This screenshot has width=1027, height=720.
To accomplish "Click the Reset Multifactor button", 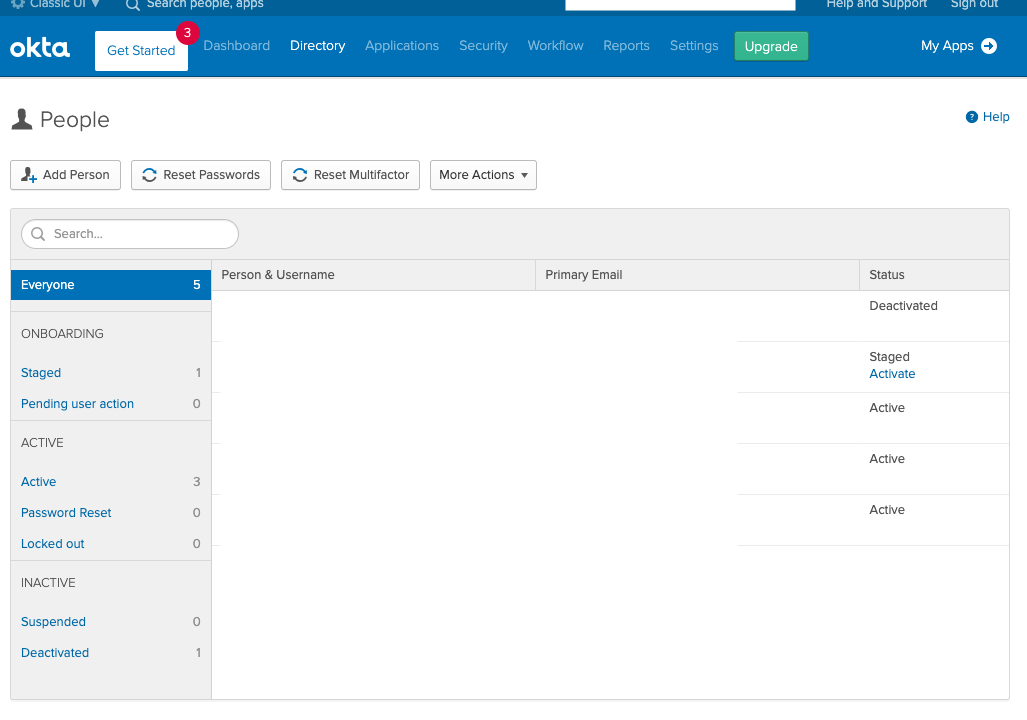I will point(350,175).
